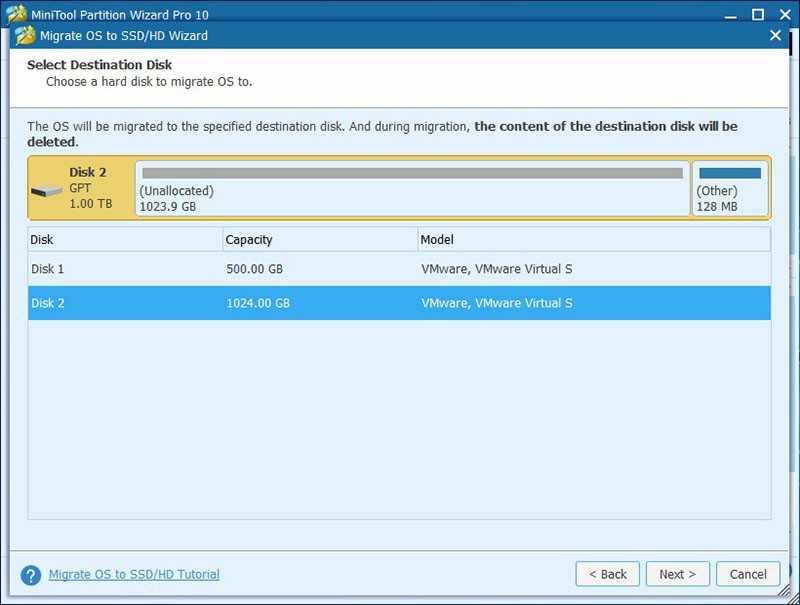Click Disk 2 VMware Virtual S model cell
Image resolution: width=800 pixels, height=605 pixels.
pyautogui.click(x=496, y=303)
